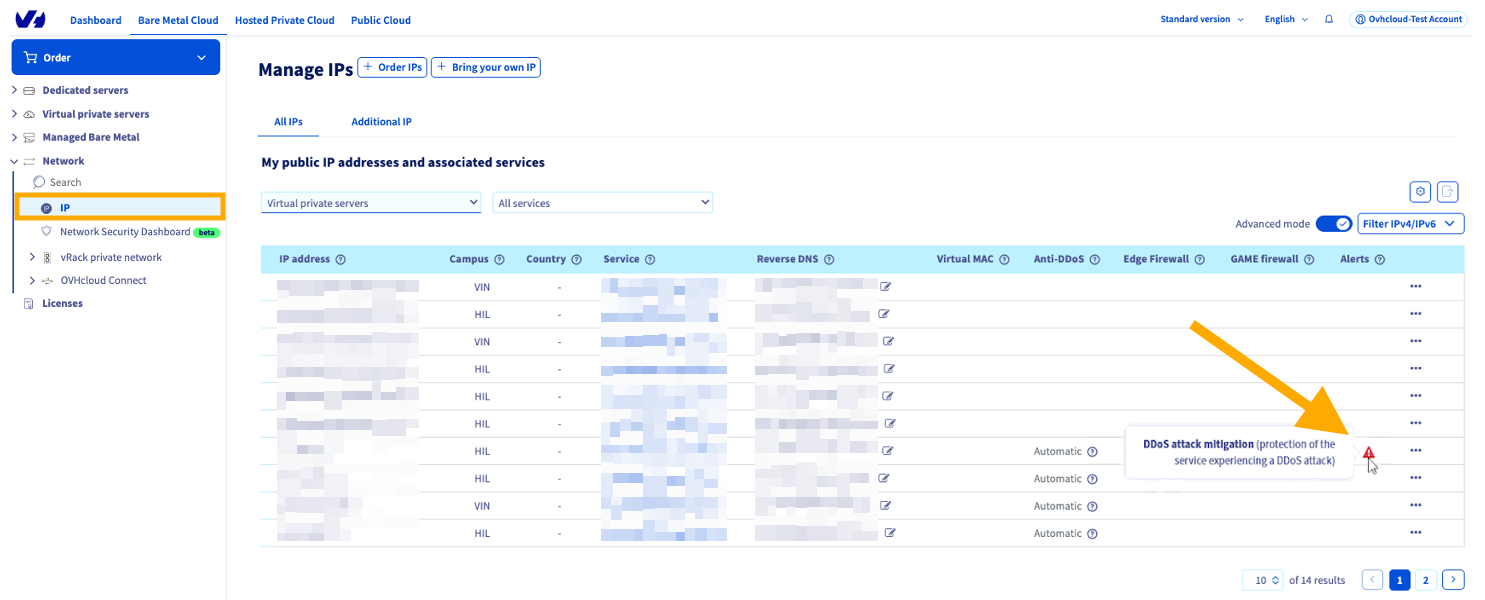Viewport: 1485px width, 600px height.
Task: Switch to the Additional IP tab
Action: point(381,121)
